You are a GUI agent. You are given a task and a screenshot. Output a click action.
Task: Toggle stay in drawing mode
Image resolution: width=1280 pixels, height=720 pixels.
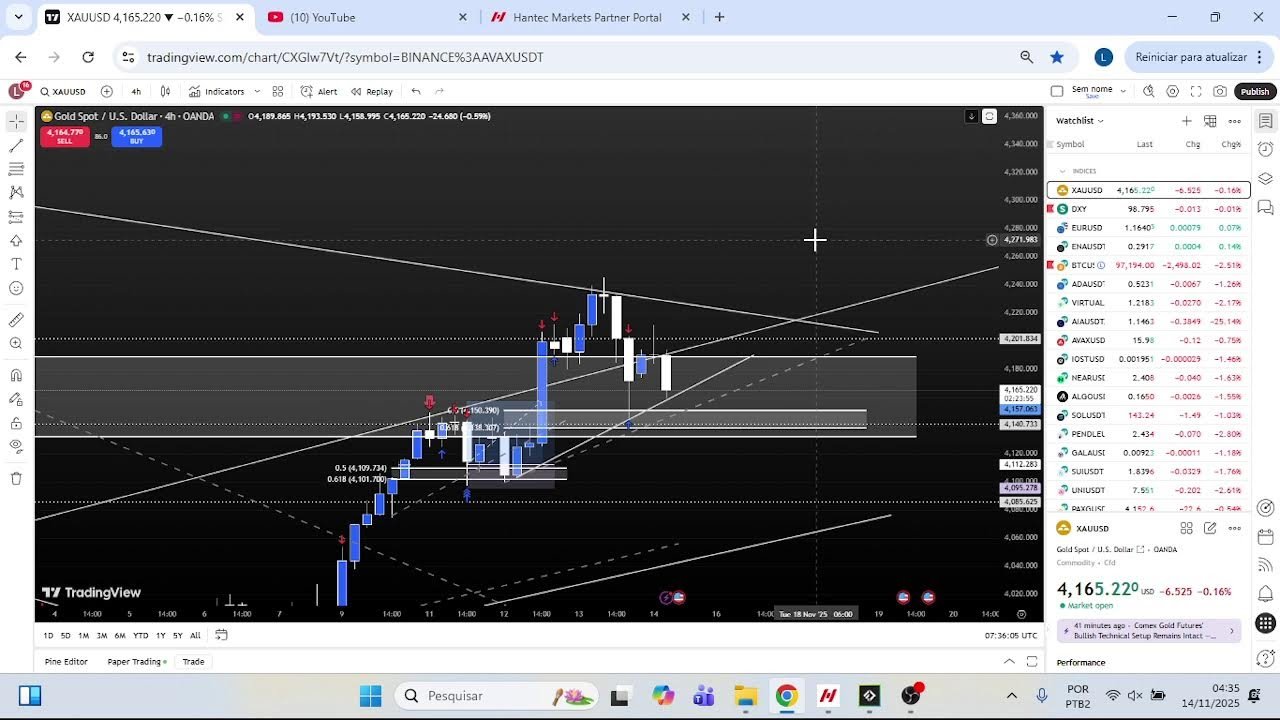(16, 399)
